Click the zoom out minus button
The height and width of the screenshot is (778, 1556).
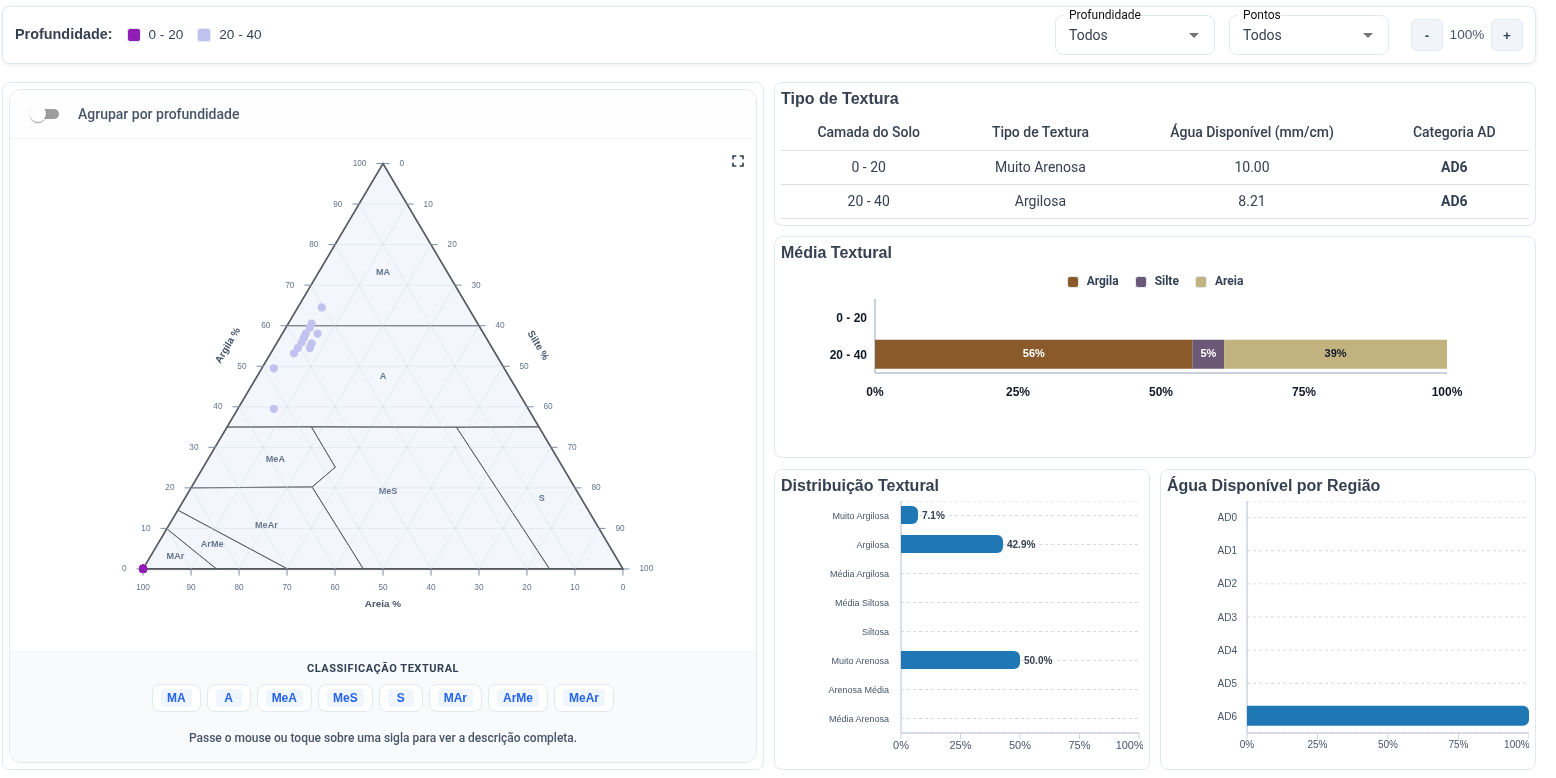tap(1426, 35)
